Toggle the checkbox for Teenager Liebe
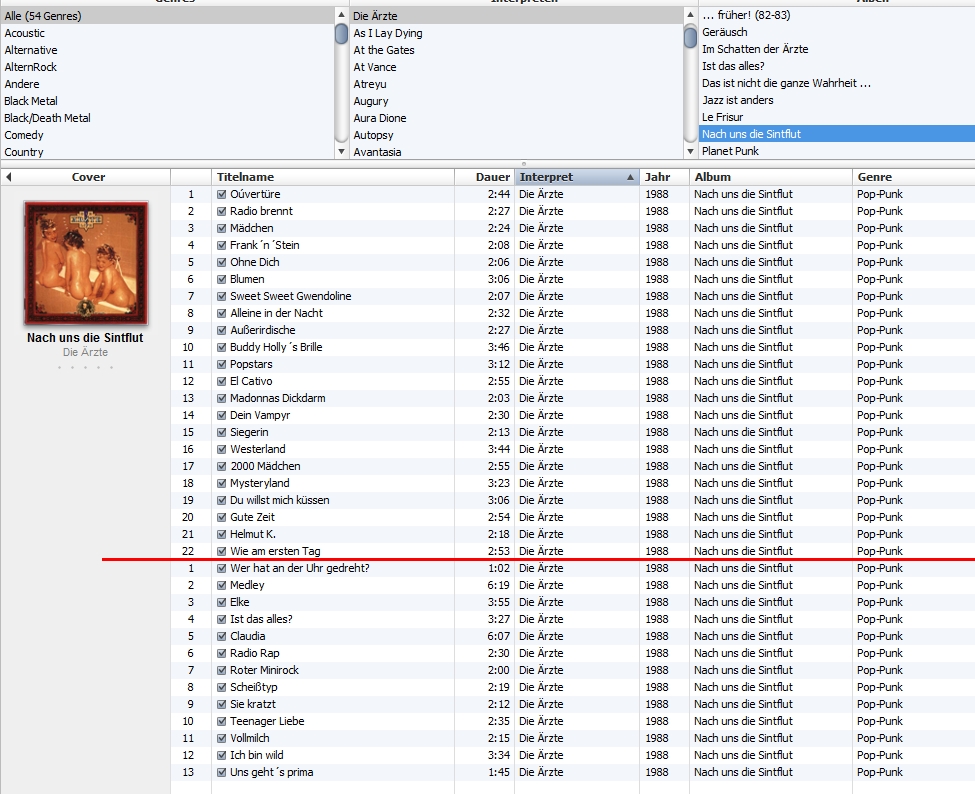This screenshot has height=794, width=975. click(221, 721)
